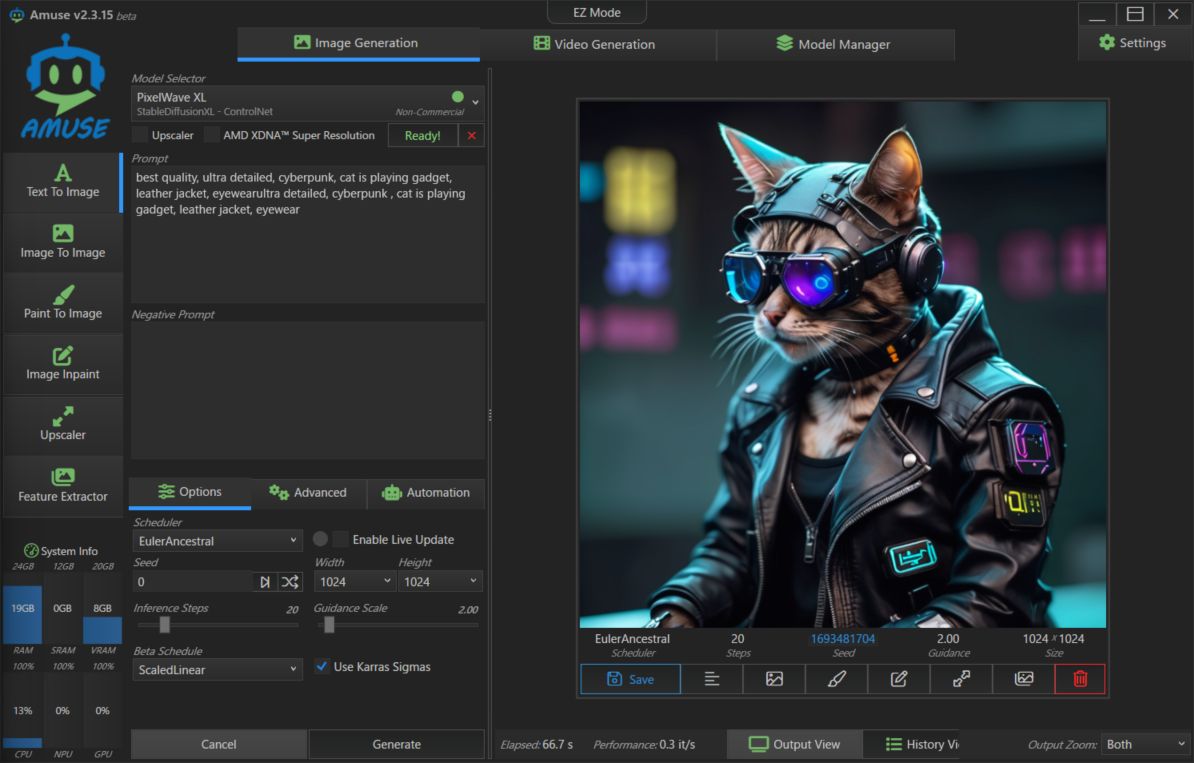Expand the Beta Schedule dropdown
1194x763 pixels.
click(x=217, y=670)
